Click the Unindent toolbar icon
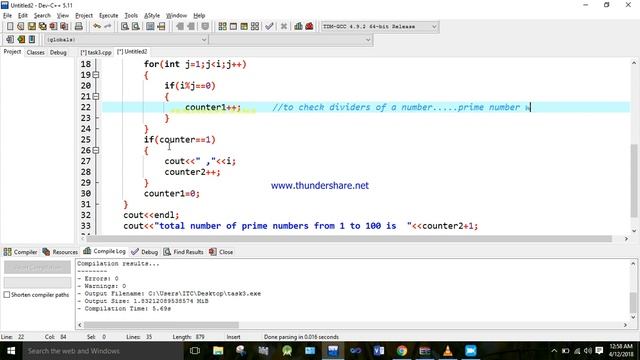640x360 pixels. tap(191, 27)
